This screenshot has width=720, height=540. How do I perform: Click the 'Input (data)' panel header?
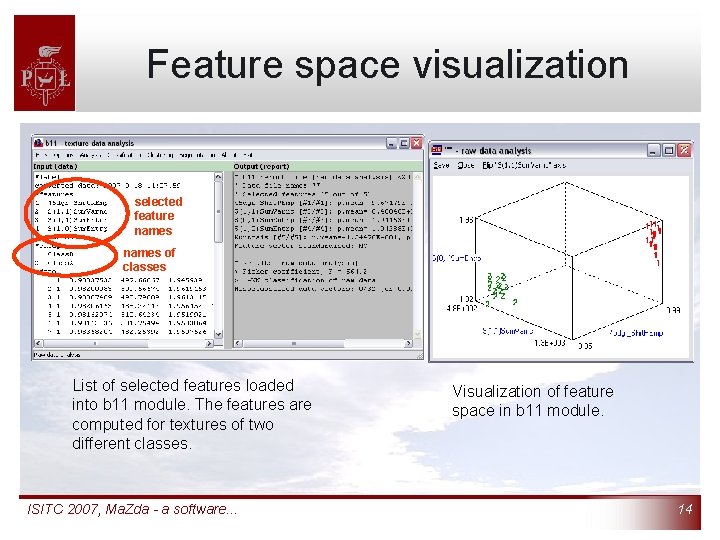[x=56, y=166]
